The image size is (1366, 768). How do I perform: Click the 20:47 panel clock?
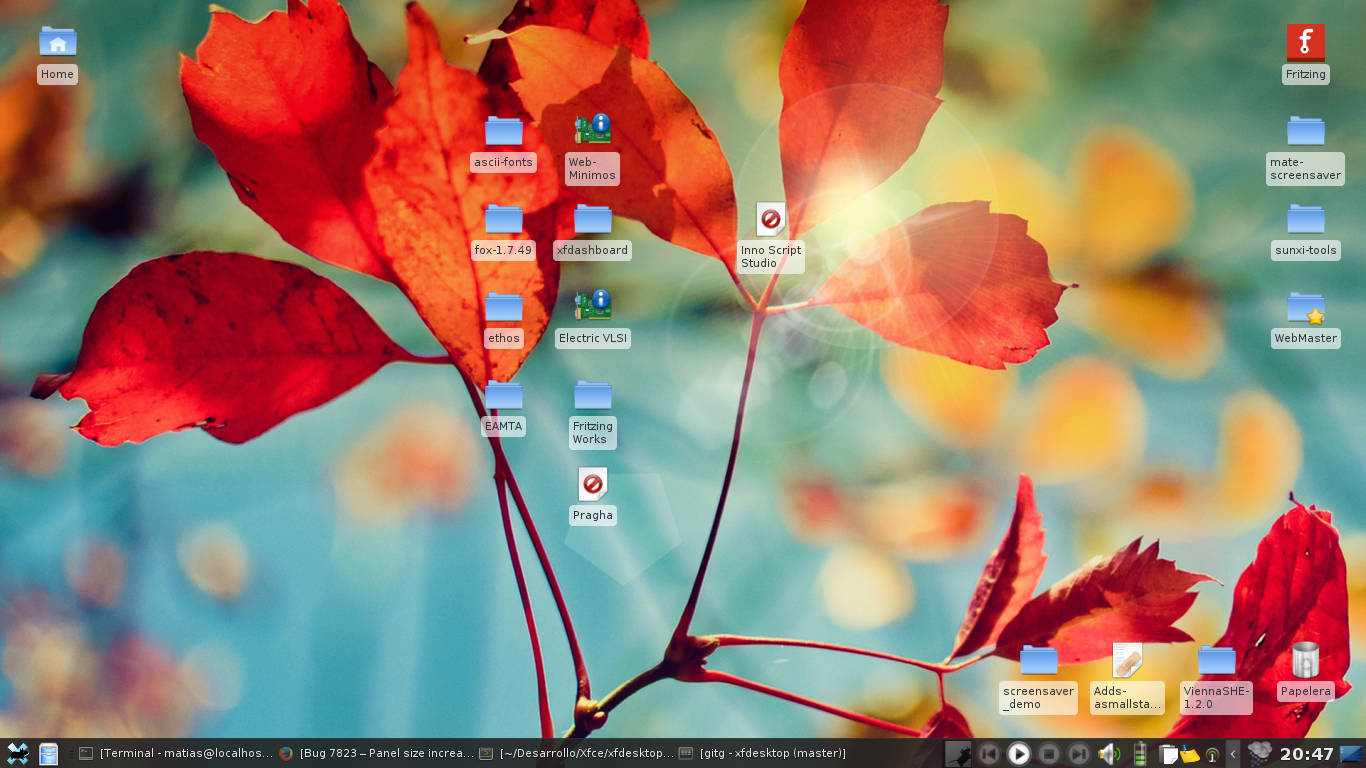pos(1307,754)
